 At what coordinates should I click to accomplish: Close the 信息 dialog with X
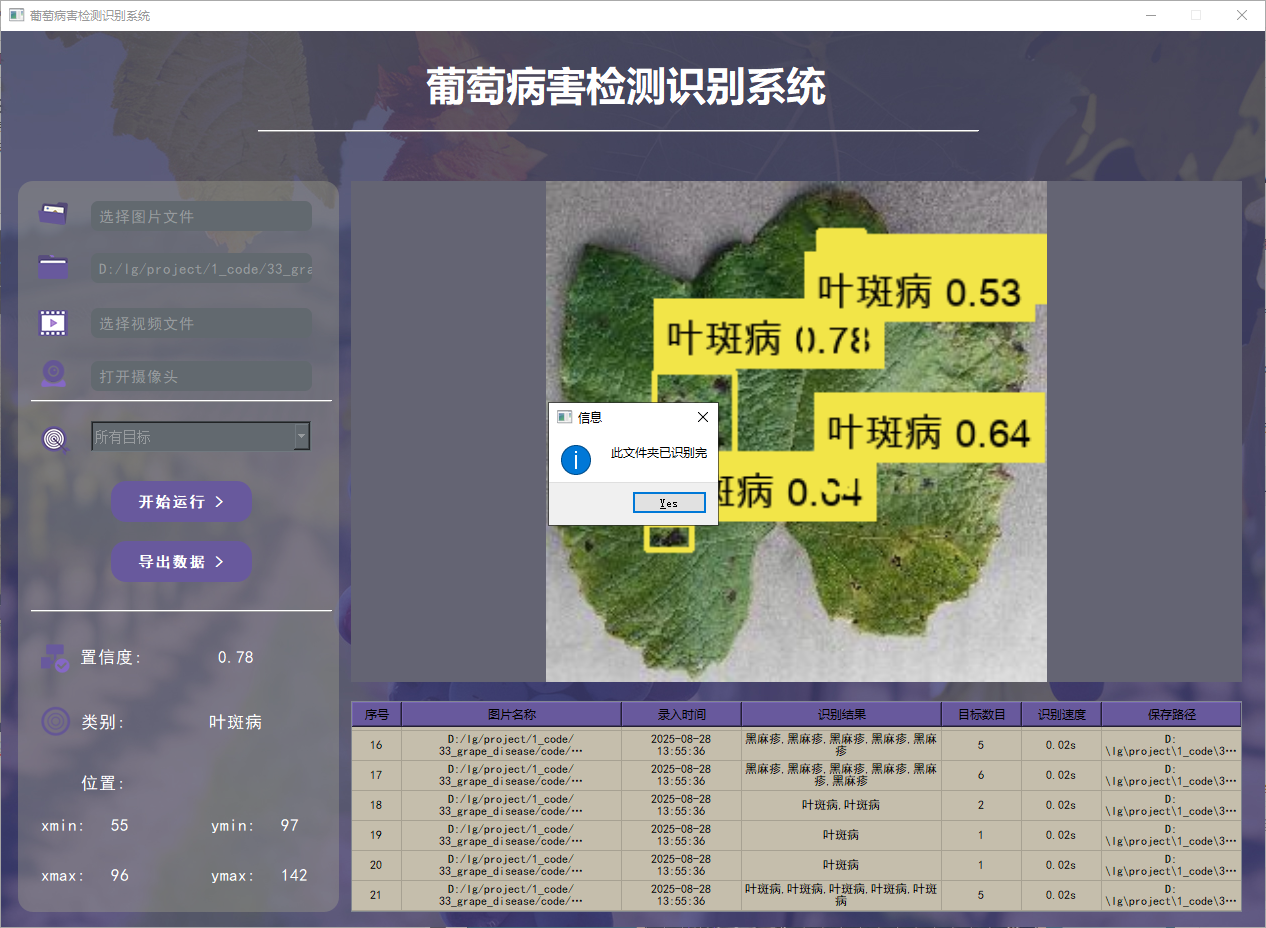[702, 417]
